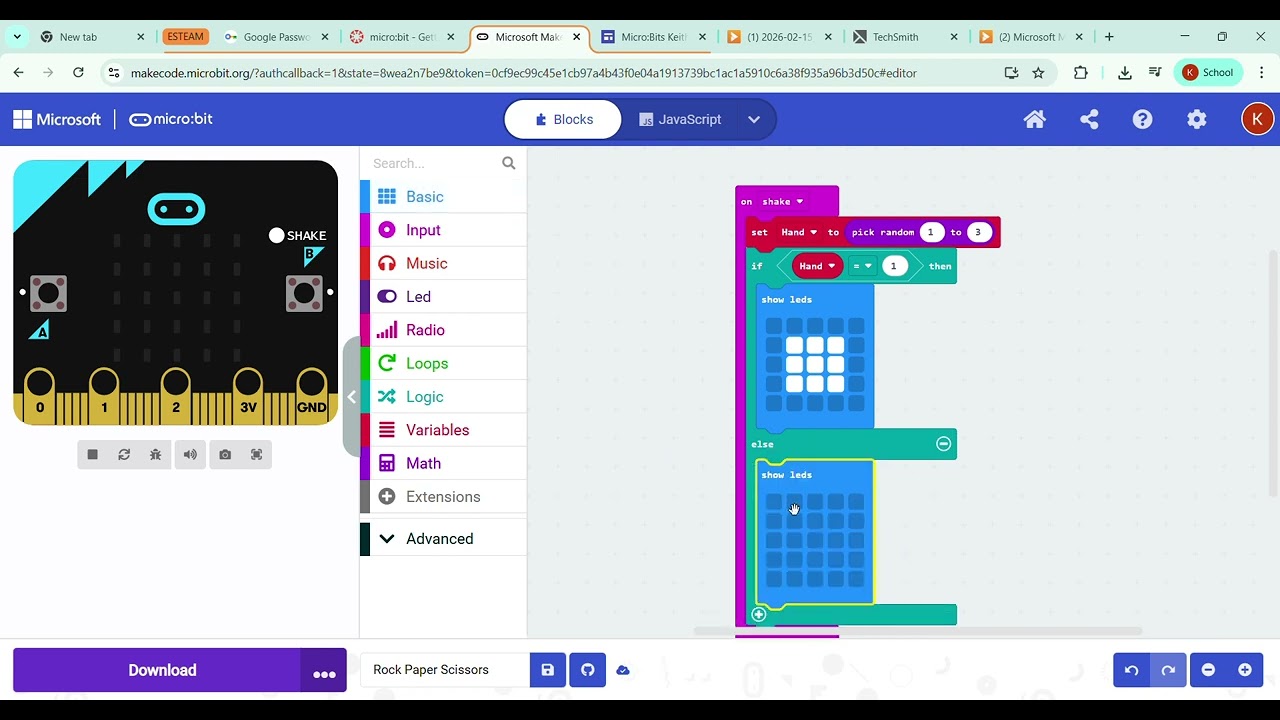The width and height of the screenshot is (1280, 720).
Task: Open the shake gesture dropdown
Action: [x=783, y=202]
